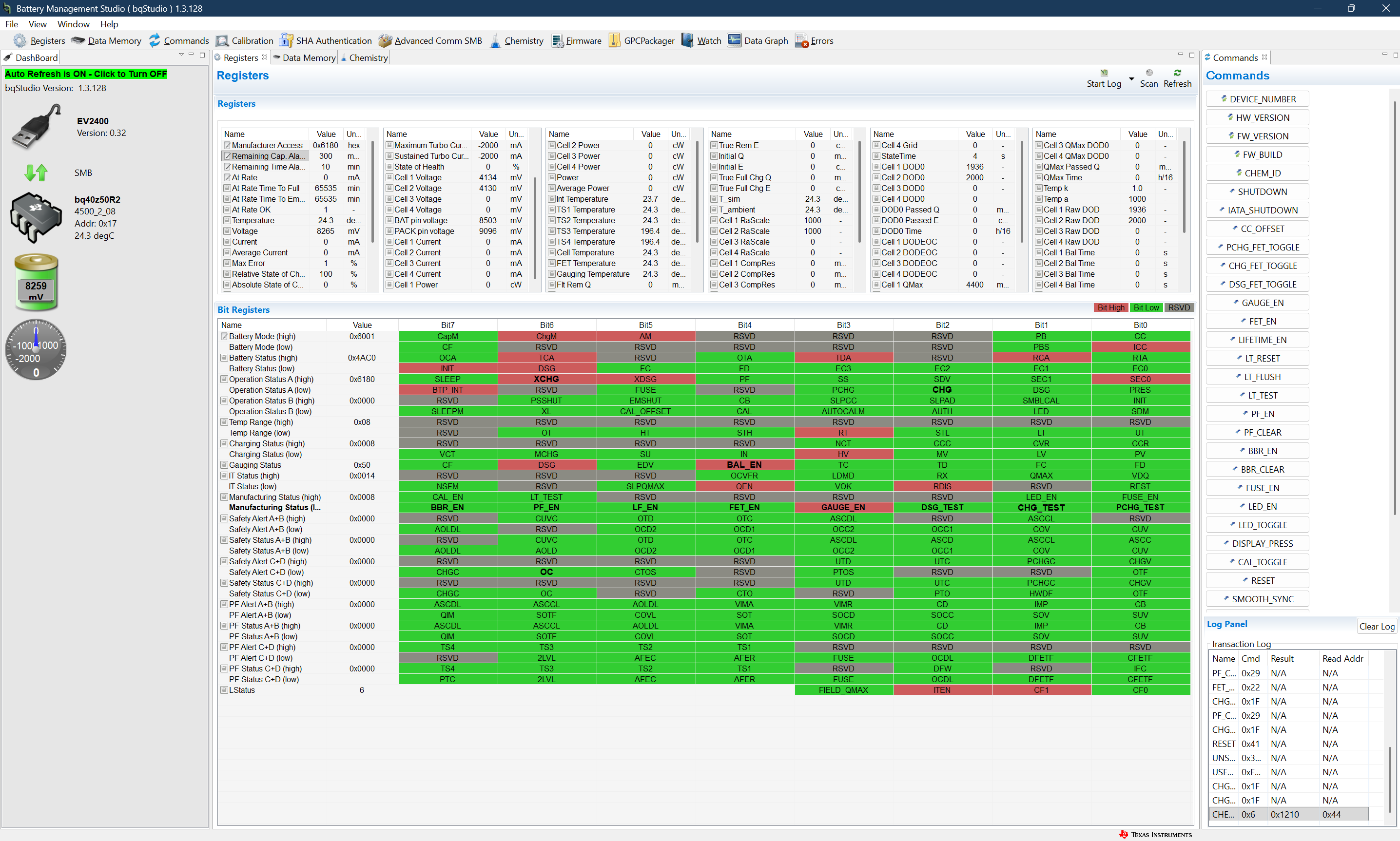The height and width of the screenshot is (841, 1400).
Task: Open the DashBoard view menu triangle
Action: 181,55
